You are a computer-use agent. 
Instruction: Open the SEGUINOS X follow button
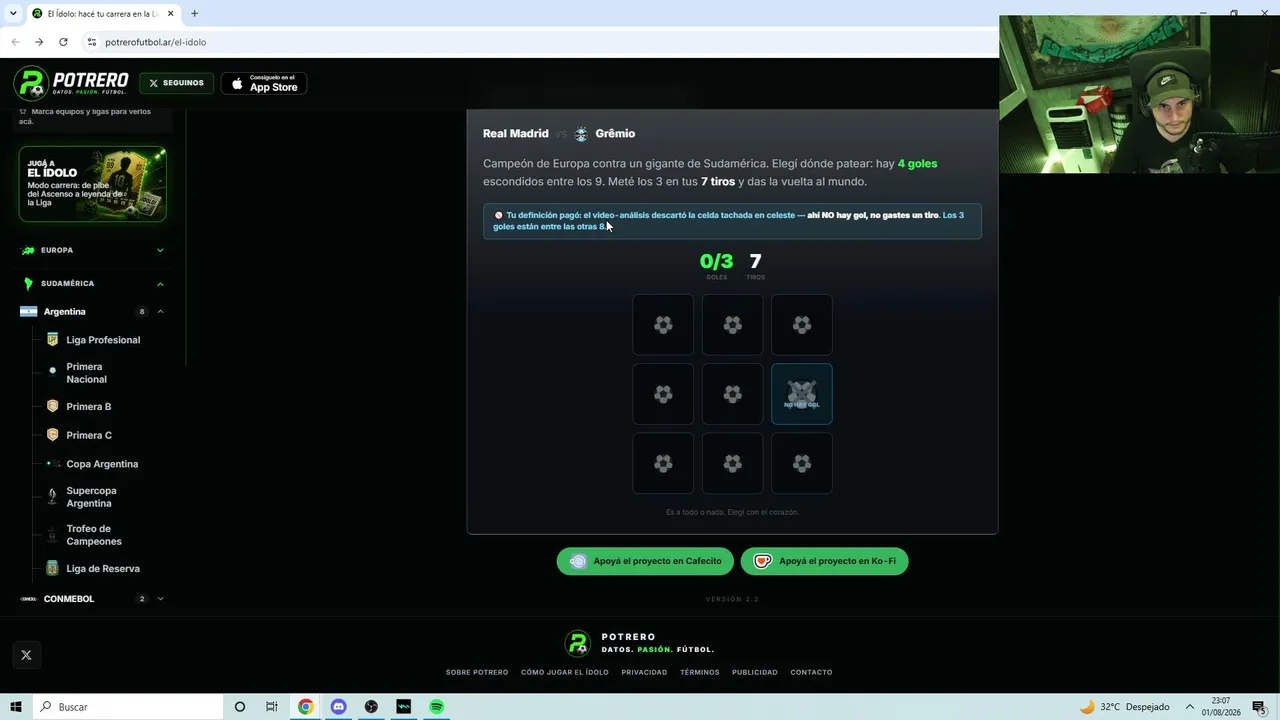176,83
